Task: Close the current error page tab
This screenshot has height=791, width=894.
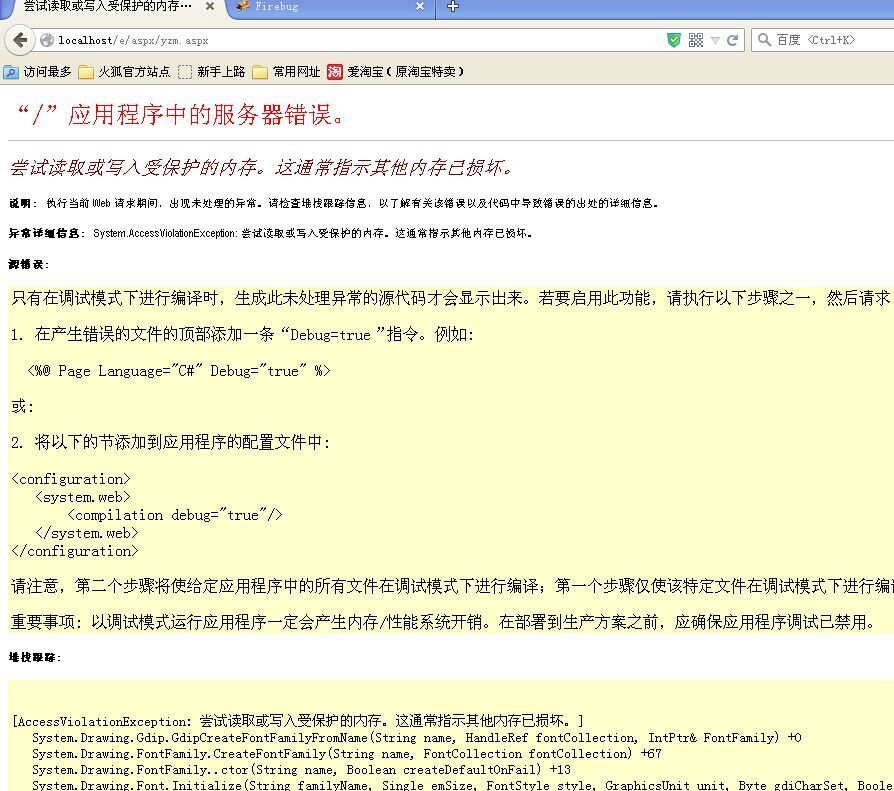Action: point(210,7)
